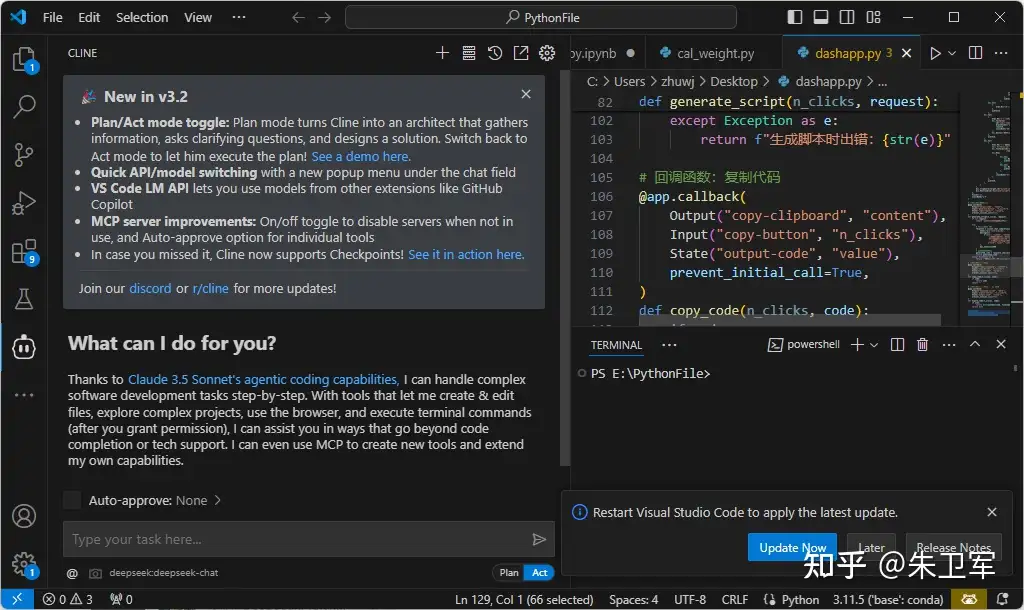
Task: Run Python file with play icon
Action: 935,53
